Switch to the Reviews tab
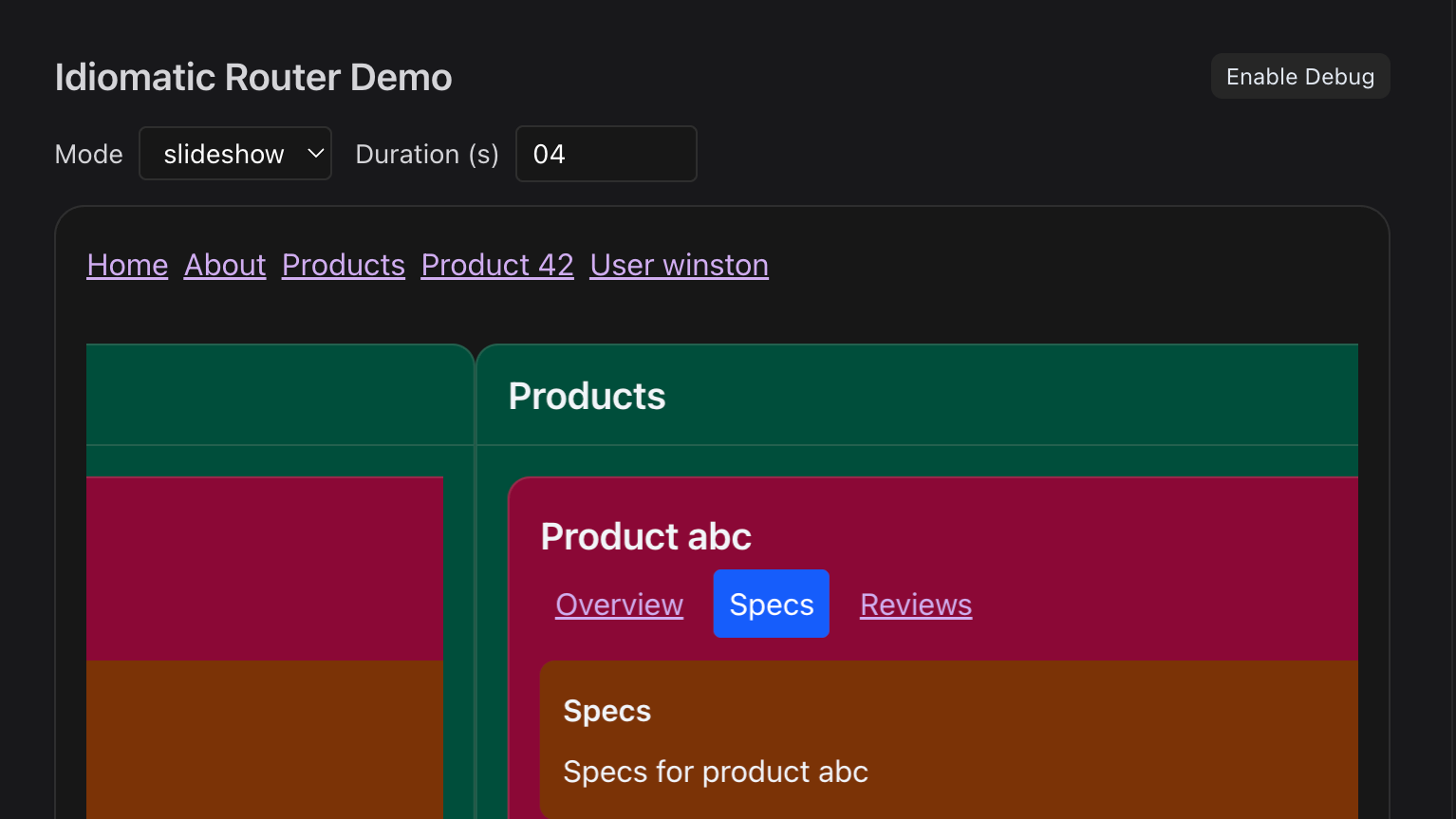 pos(915,605)
